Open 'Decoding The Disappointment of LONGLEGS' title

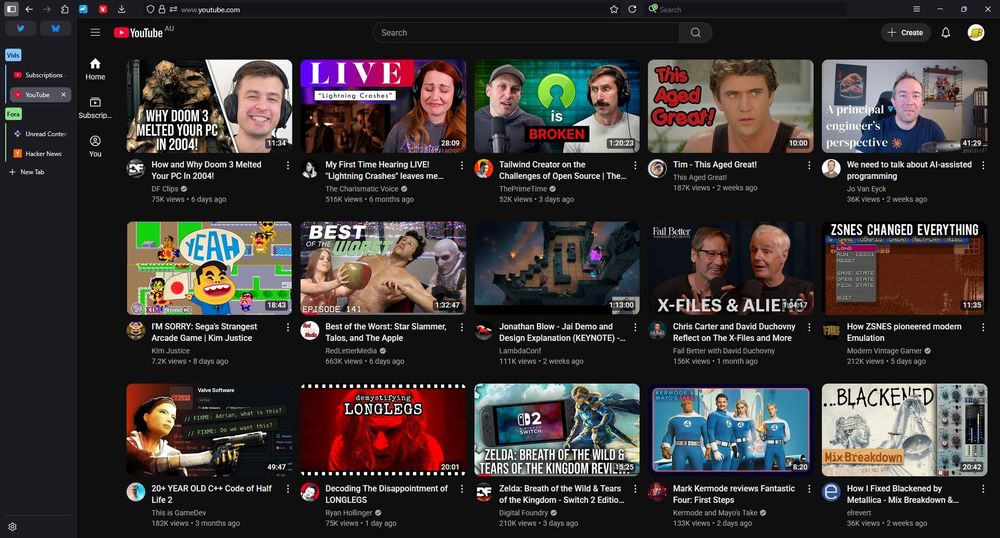(386, 494)
